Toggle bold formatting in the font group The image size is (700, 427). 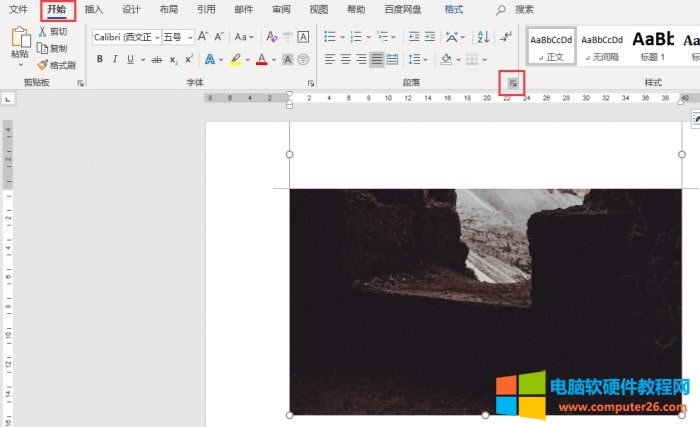tap(100, 59)
